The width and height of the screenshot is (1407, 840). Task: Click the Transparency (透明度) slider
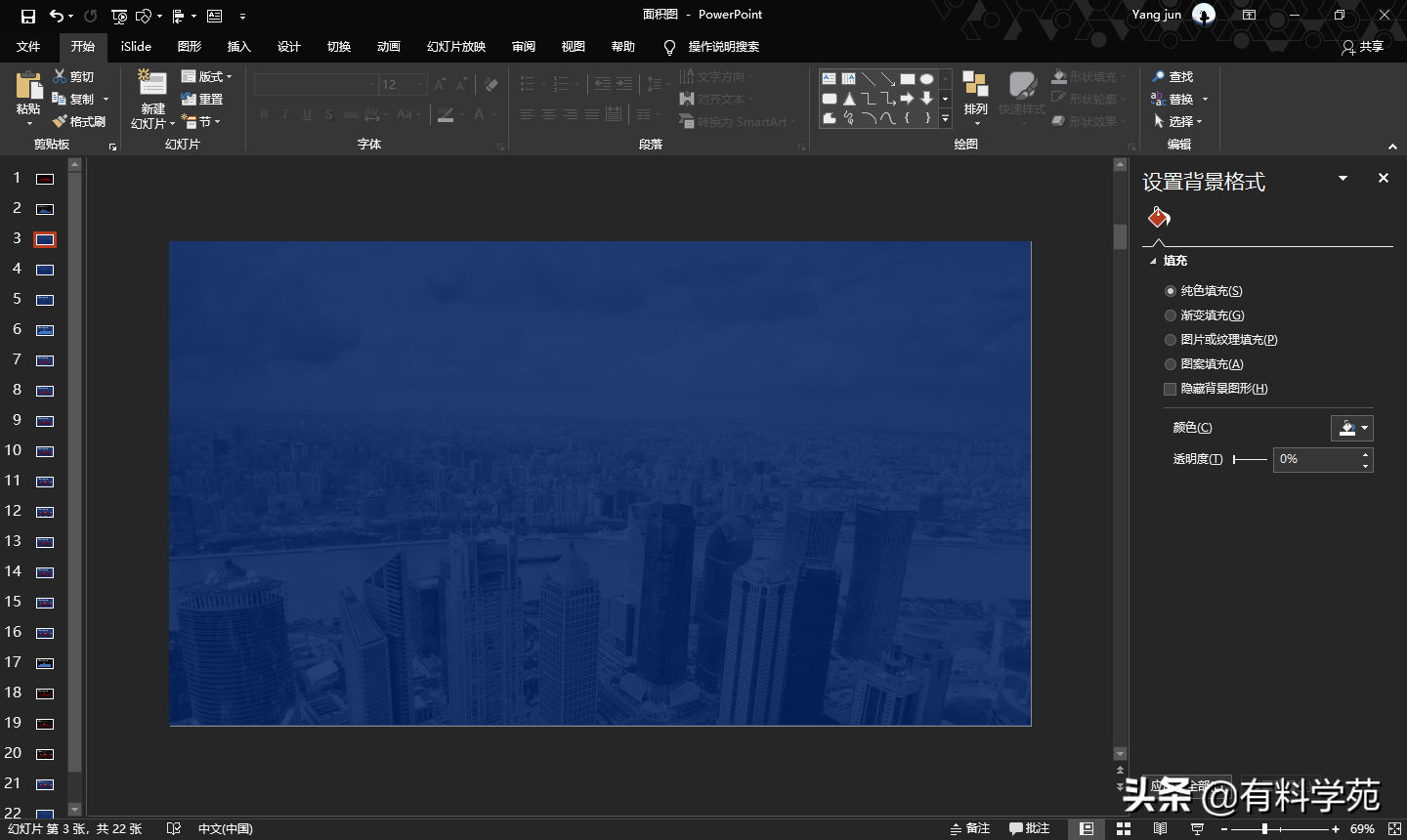(1250, 459)
